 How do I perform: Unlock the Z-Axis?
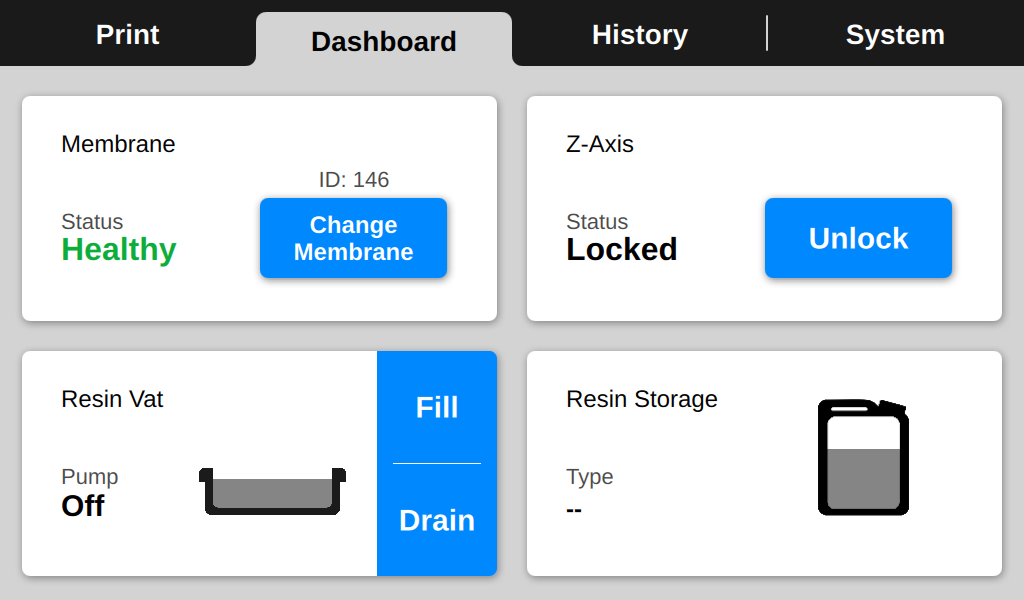(858, 238)
